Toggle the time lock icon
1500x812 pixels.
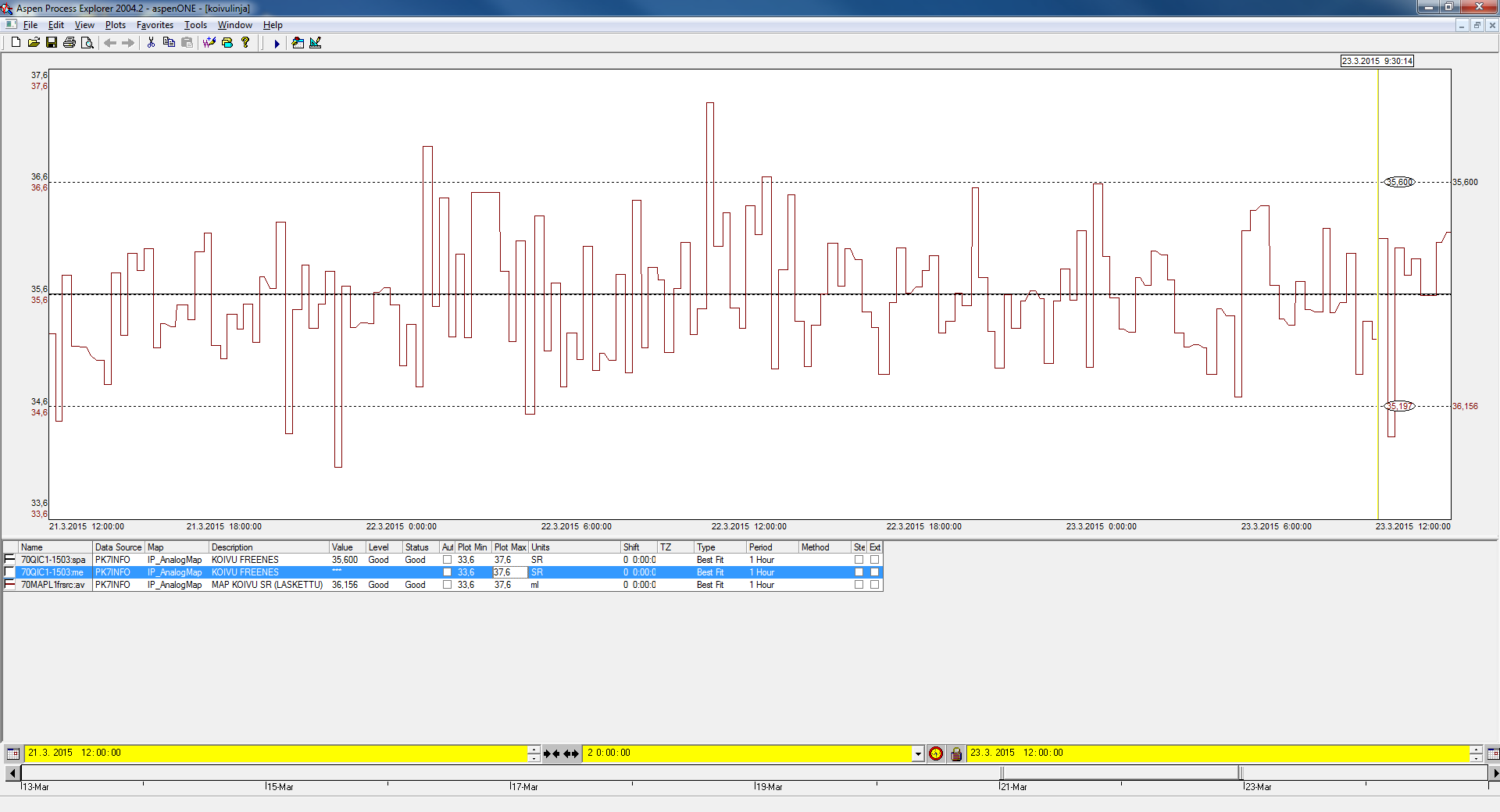click(956, 753)
